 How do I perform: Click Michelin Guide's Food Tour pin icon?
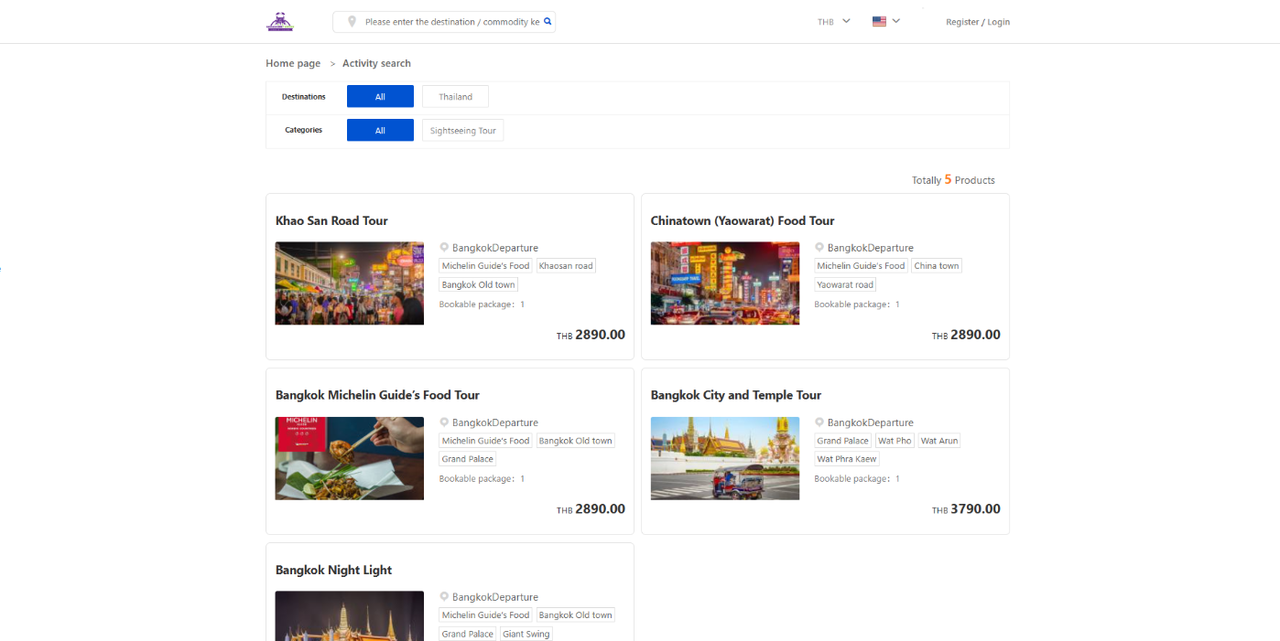pyautogui.click(x=444, y=422)
